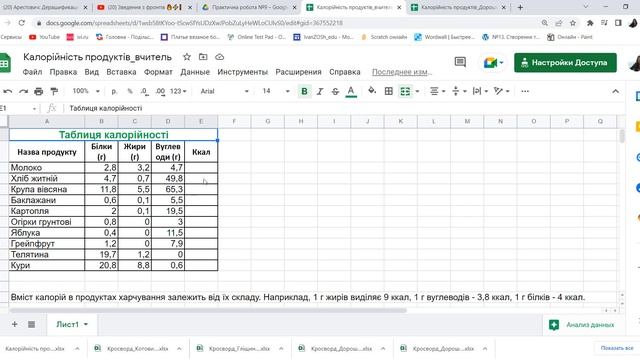Image resolution: width=640 pixels, height=360 pixels.
Task: Print the spreadsheet
Action: 39,91
